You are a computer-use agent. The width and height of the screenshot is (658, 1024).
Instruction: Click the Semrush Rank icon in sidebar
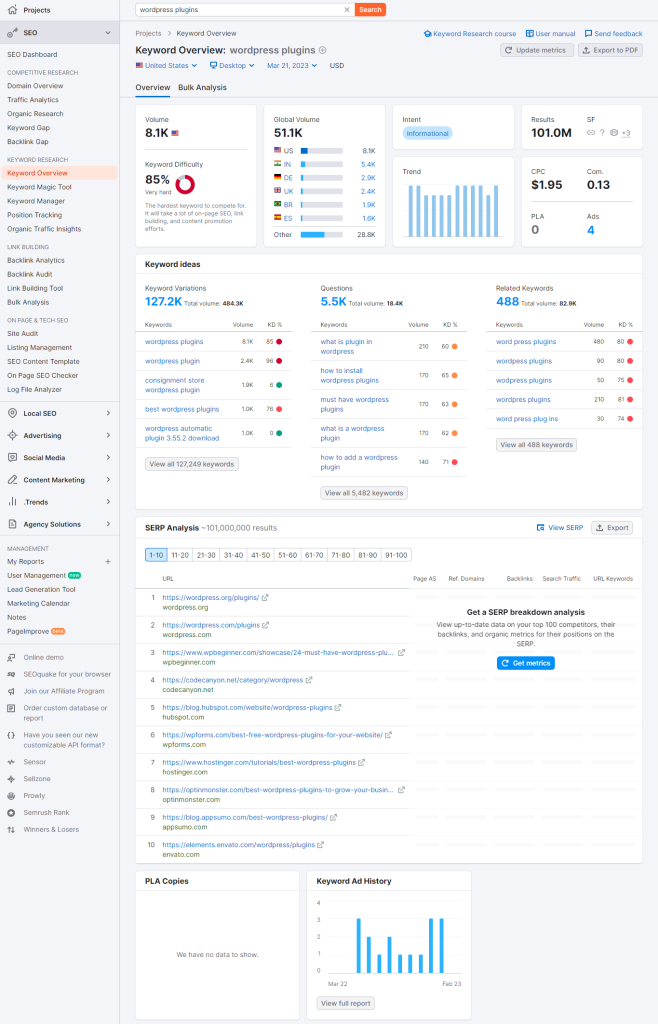point(12,813)
